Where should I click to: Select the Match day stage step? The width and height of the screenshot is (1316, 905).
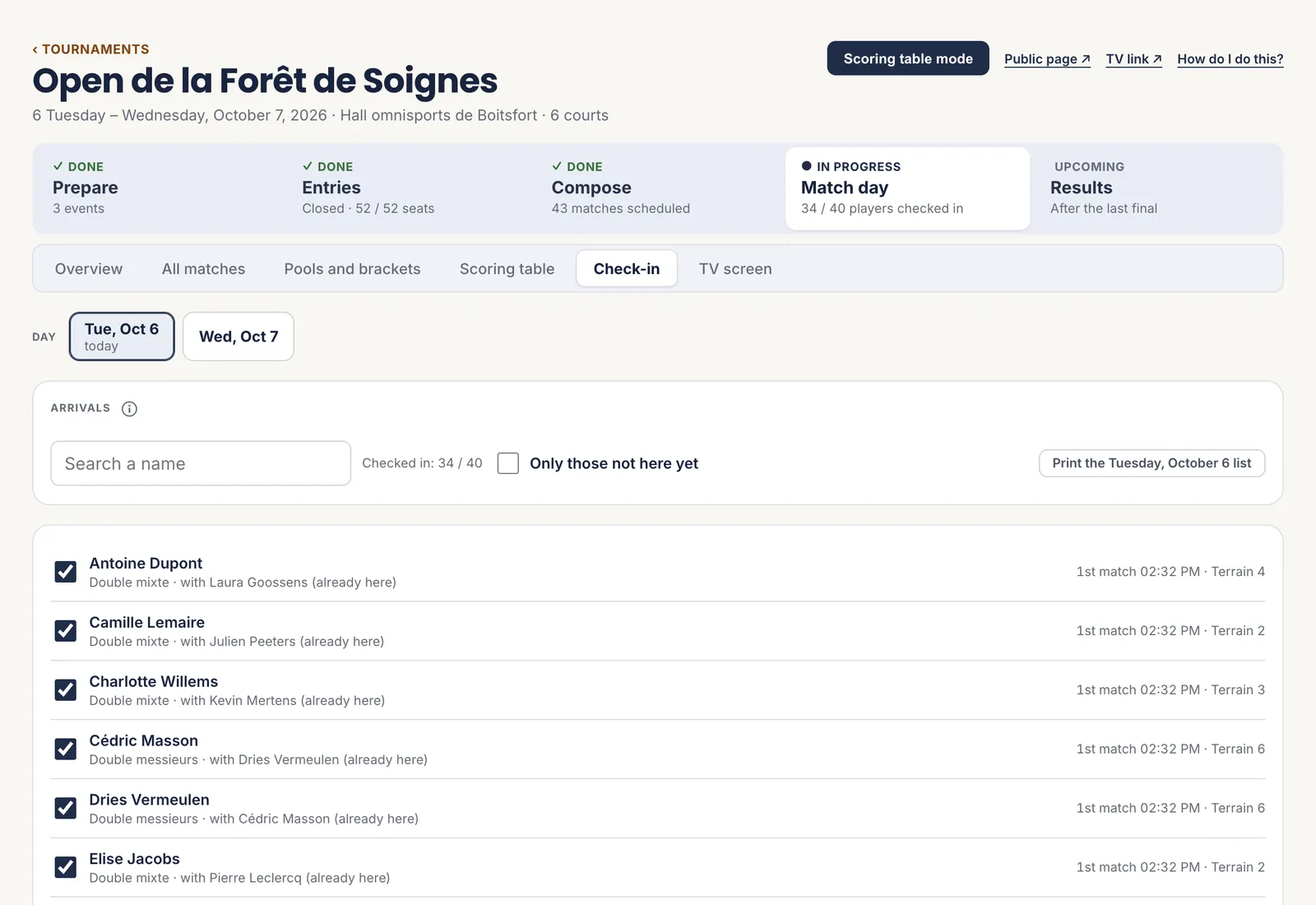pos(908,188)
